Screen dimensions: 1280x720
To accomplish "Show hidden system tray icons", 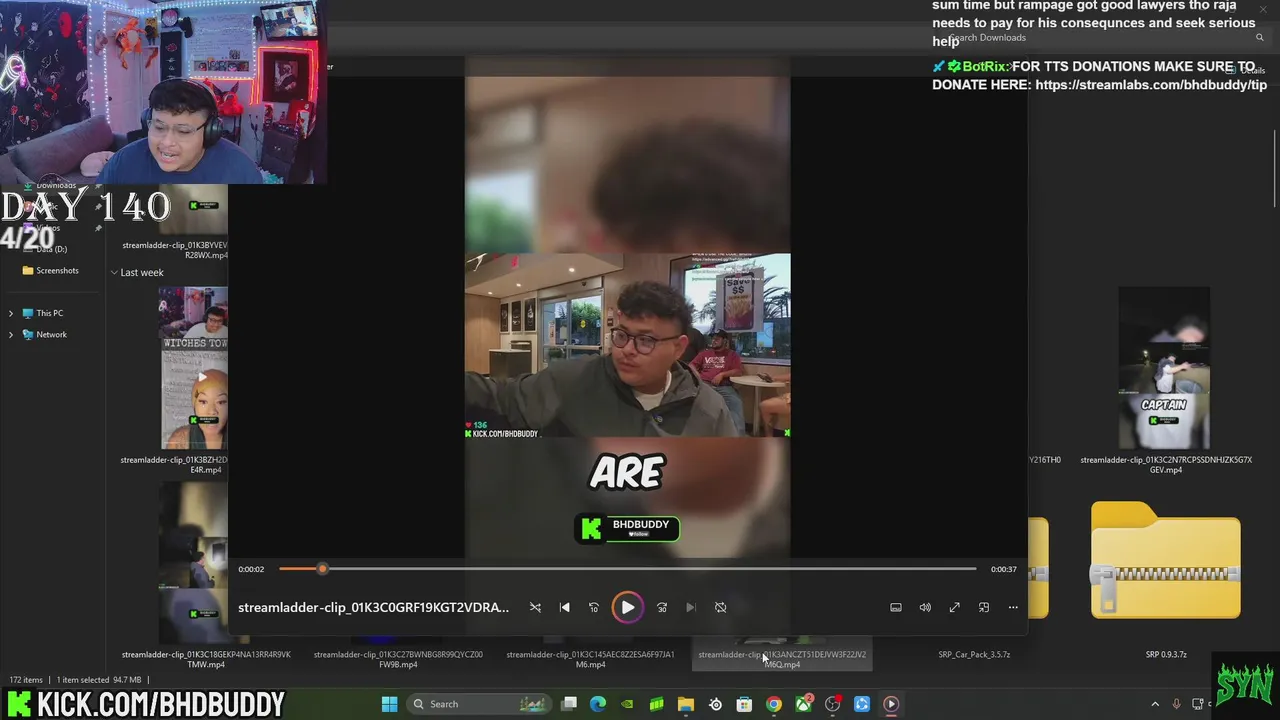I will coord(1155,704).
